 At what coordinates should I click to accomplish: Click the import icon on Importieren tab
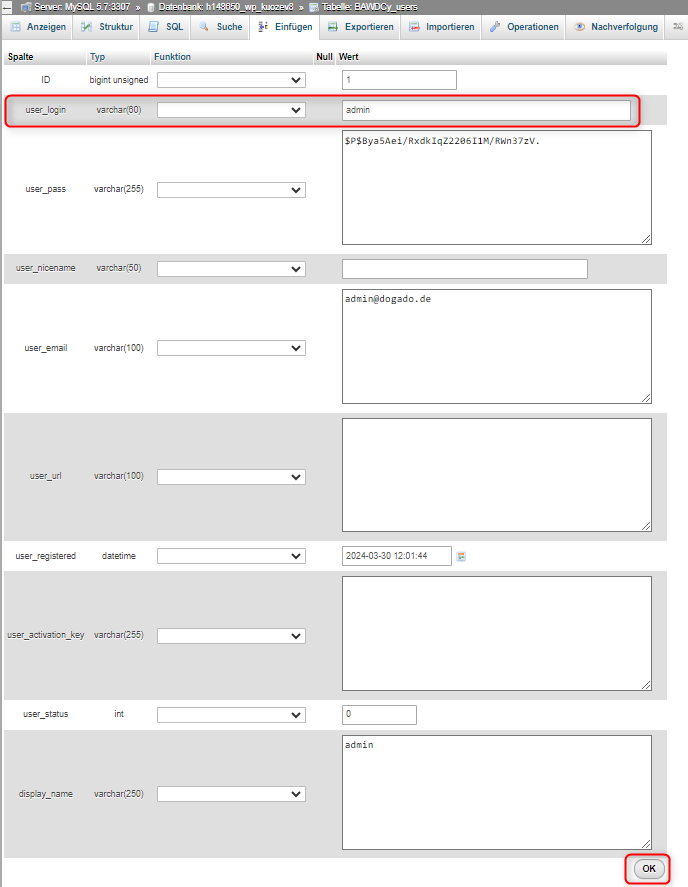pos(414,27)
